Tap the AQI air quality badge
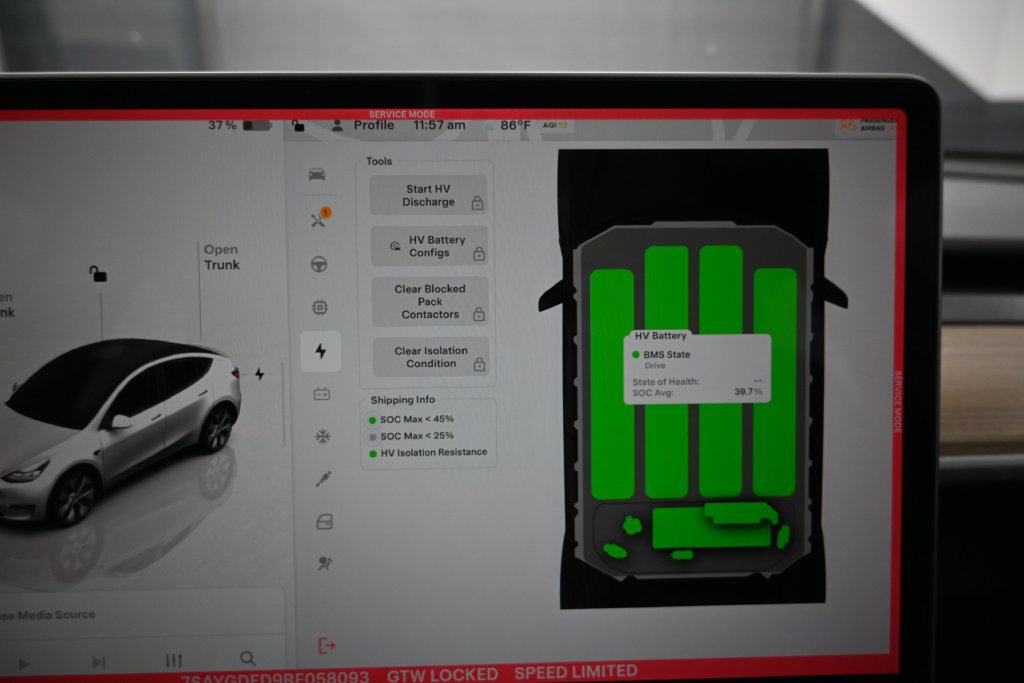This screenshot has width=1024, height=683. (x=556, y=125)
